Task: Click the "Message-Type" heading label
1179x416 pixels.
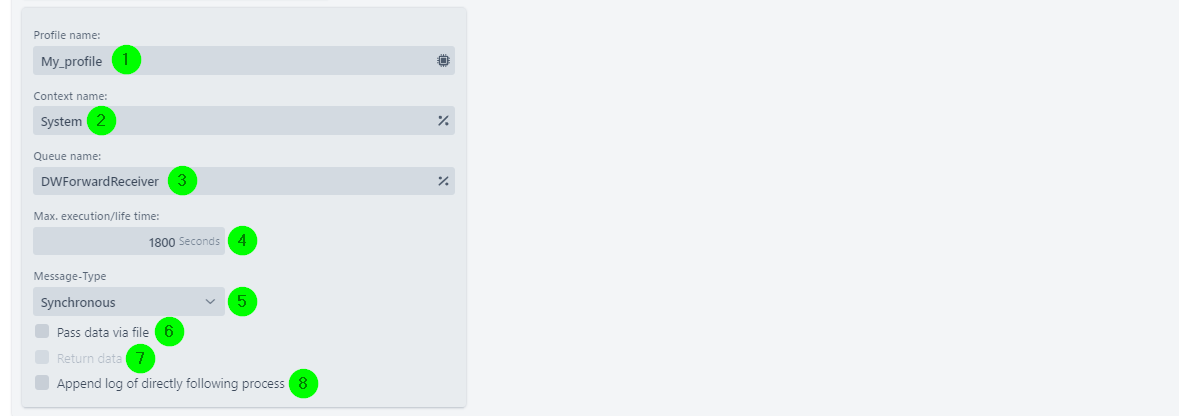Action: [x=70, y=276]
